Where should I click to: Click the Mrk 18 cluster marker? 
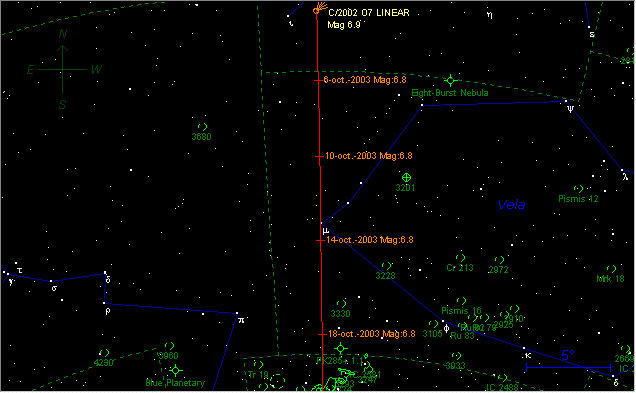(611, 269)
